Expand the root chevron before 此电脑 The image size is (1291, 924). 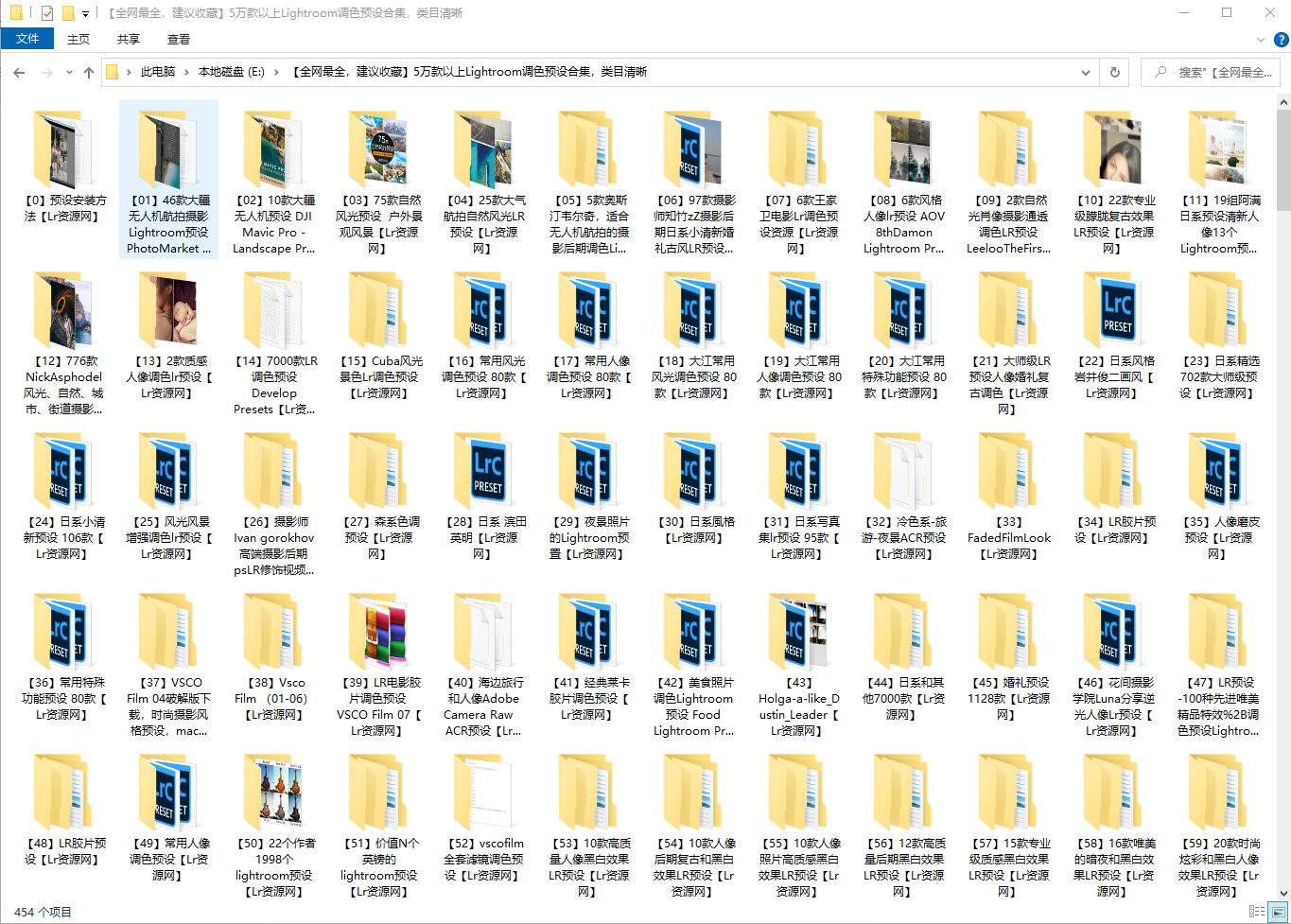pyautogui.click(x=129, y=72)
